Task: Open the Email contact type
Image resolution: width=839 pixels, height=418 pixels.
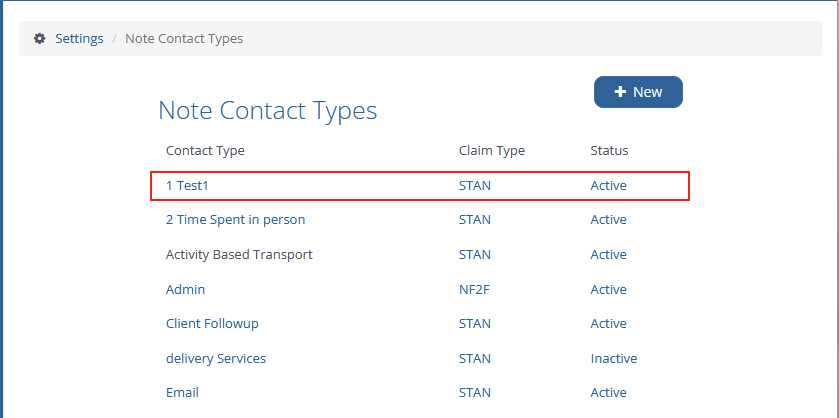Action: [x=183, y=393]
